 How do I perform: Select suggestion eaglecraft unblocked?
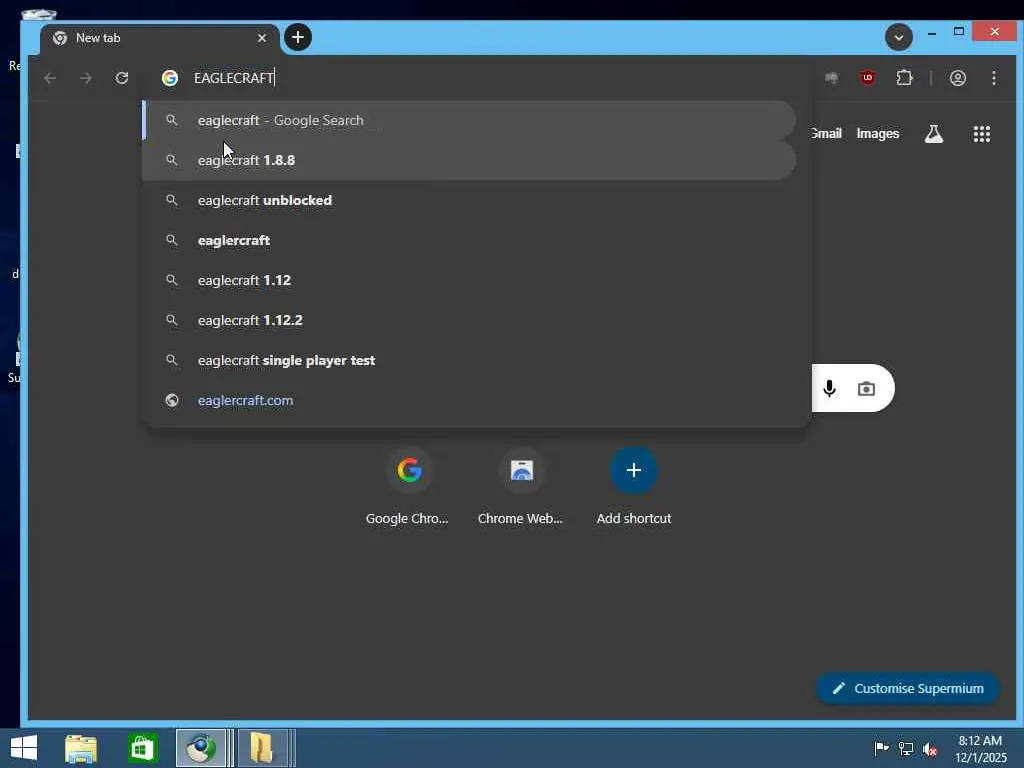[469, 200]
